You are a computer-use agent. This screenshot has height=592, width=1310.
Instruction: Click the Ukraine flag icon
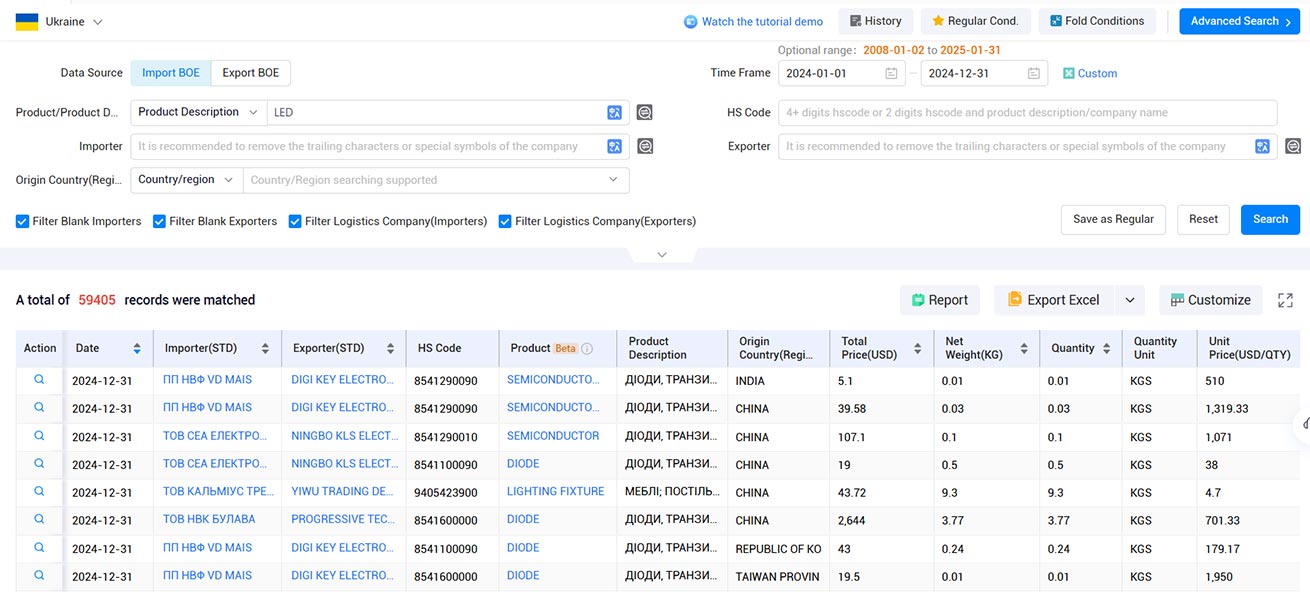tap(27, 21)
